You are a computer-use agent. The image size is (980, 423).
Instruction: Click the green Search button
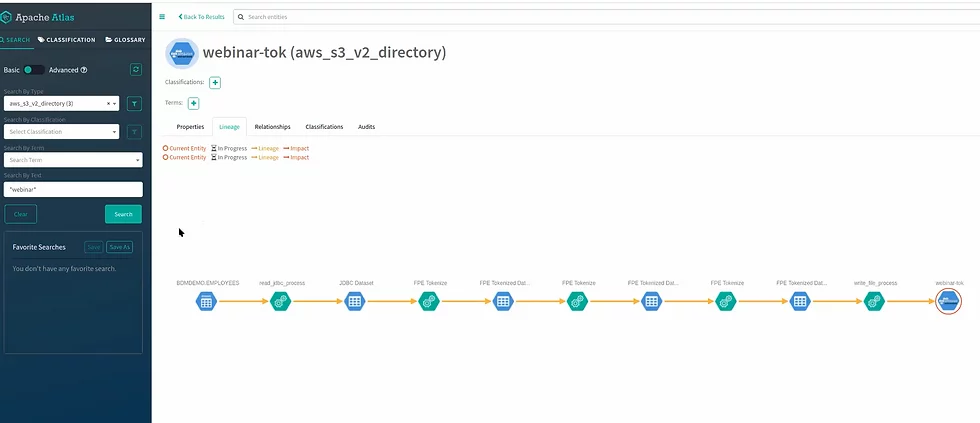click(123, 214)
